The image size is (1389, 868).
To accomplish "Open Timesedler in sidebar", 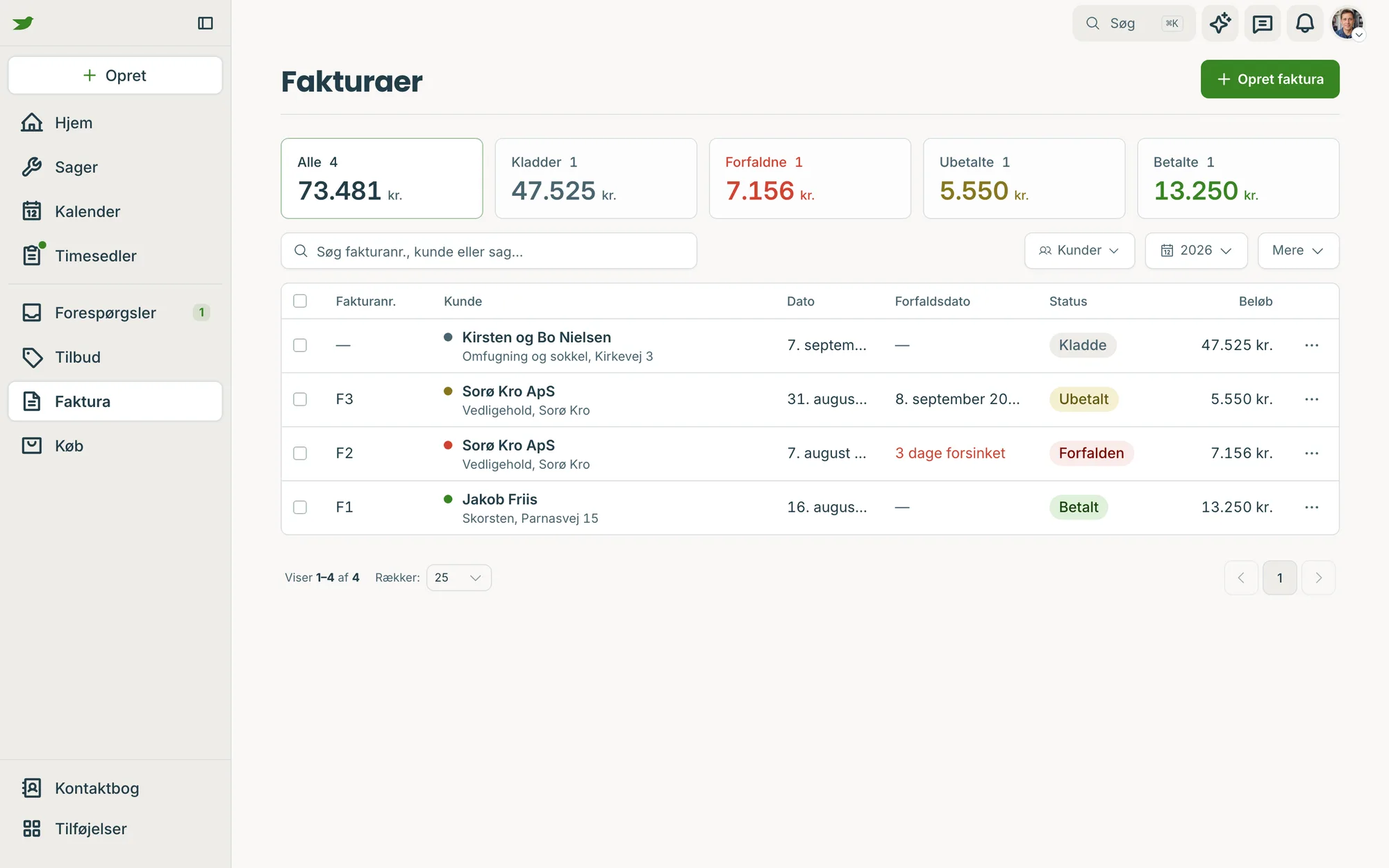I will click(115, 256).
